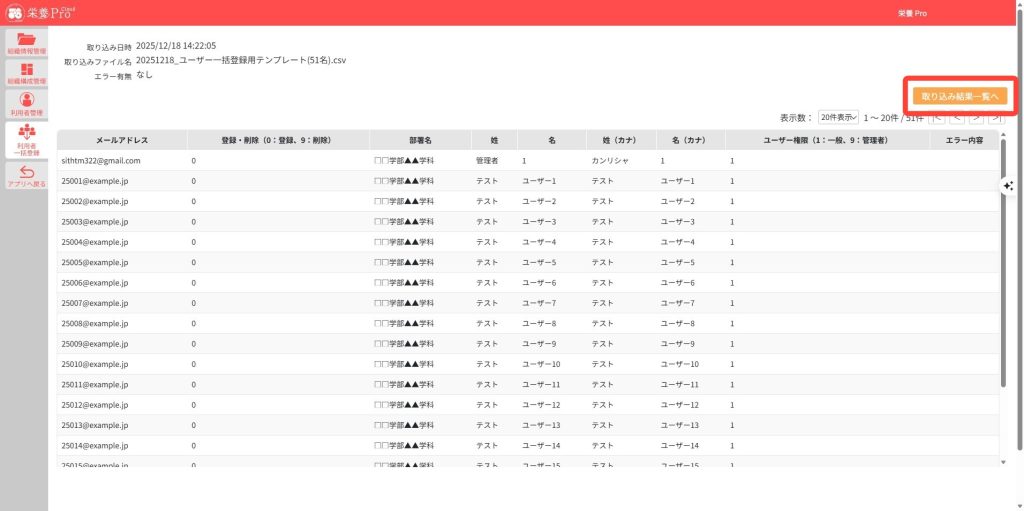Screen dimensions: 1024x511
Task: Click the sparkle assistant icon at right edge
Action: 1008,186
